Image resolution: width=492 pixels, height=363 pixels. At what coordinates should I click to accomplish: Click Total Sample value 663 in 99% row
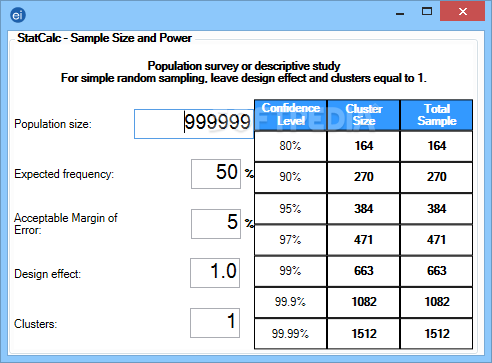(437, 271)
